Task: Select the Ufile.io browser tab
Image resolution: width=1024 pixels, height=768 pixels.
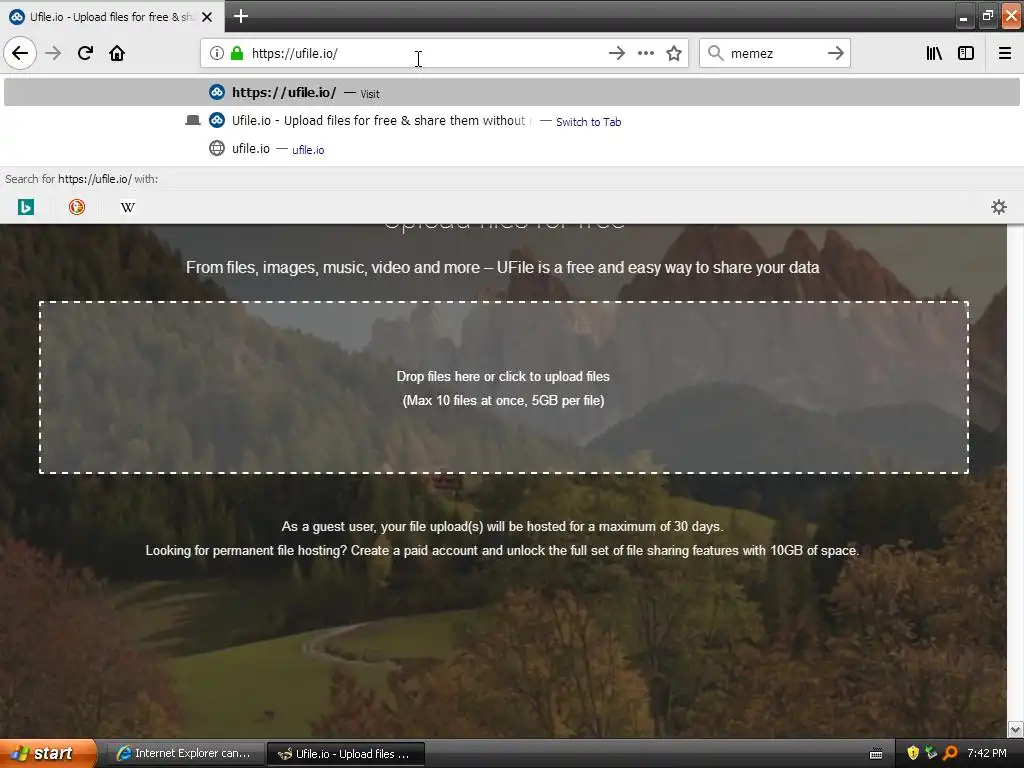Action: tap(112, 16)
